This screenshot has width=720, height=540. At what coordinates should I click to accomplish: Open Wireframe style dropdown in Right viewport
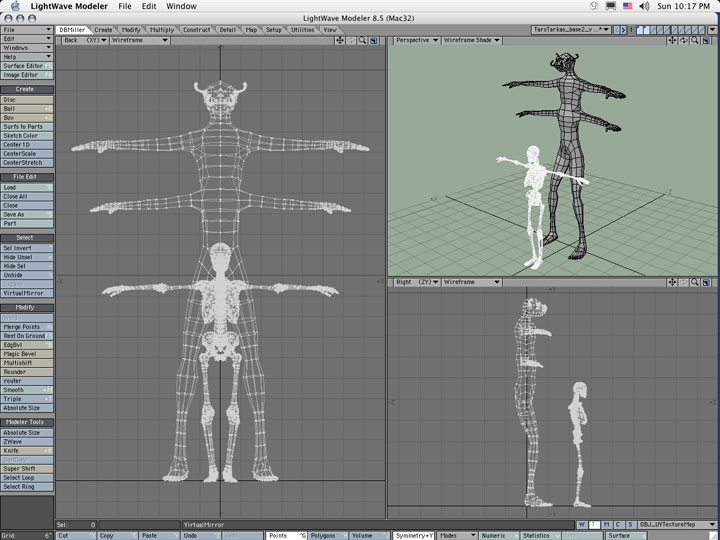[x=471, y=282]
